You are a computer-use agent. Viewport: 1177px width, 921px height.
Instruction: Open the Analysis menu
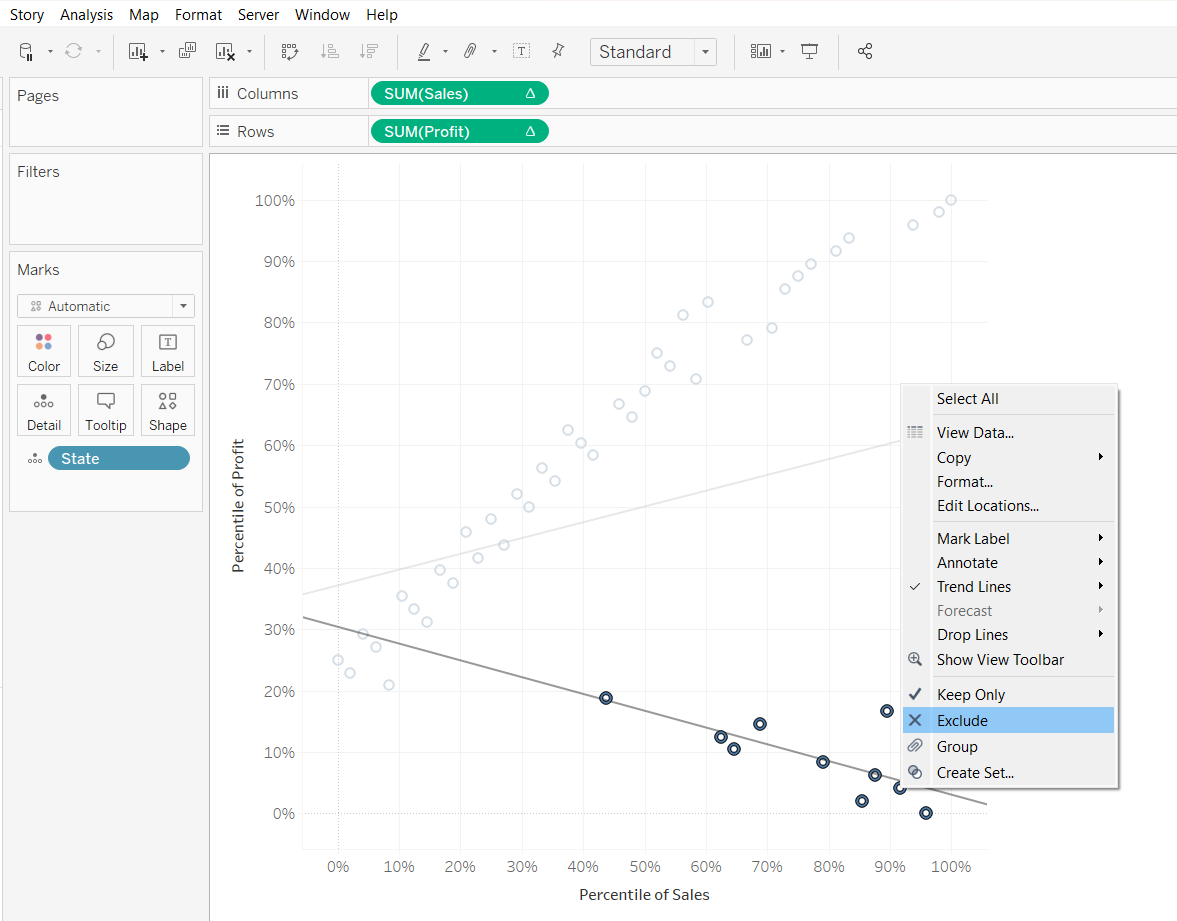(x=86, y=15)
